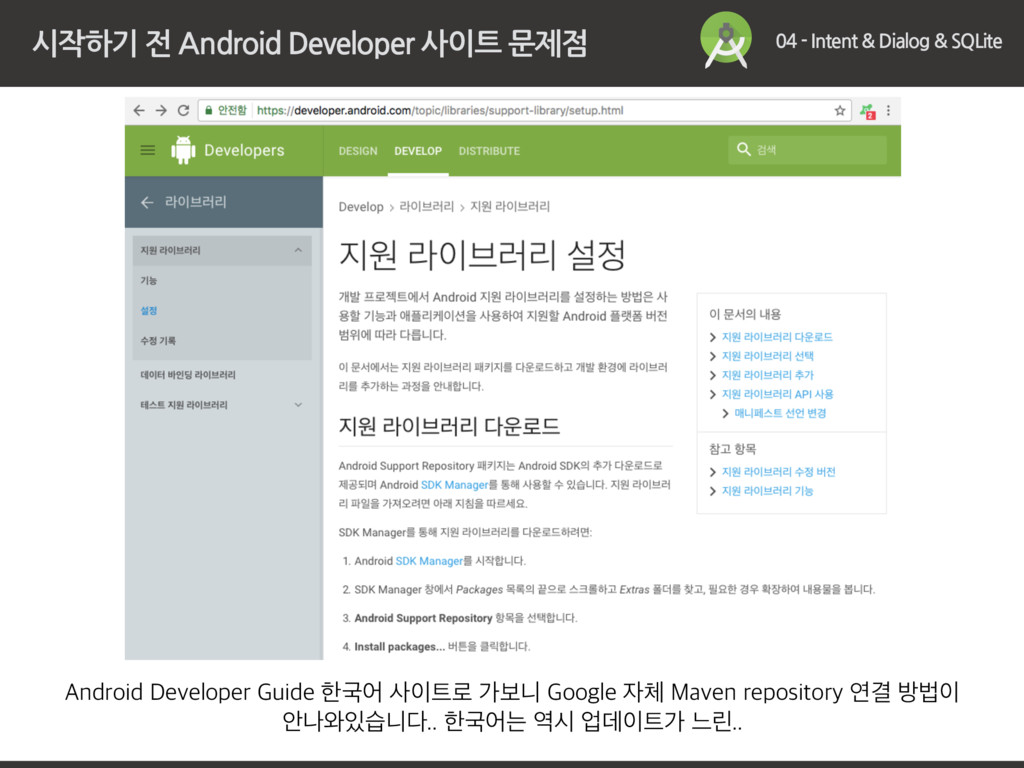Screen dimensions: 1024x768
Task: Collapse the 지원 라이브러리 sidebar section
Action: tap(298, 250)
